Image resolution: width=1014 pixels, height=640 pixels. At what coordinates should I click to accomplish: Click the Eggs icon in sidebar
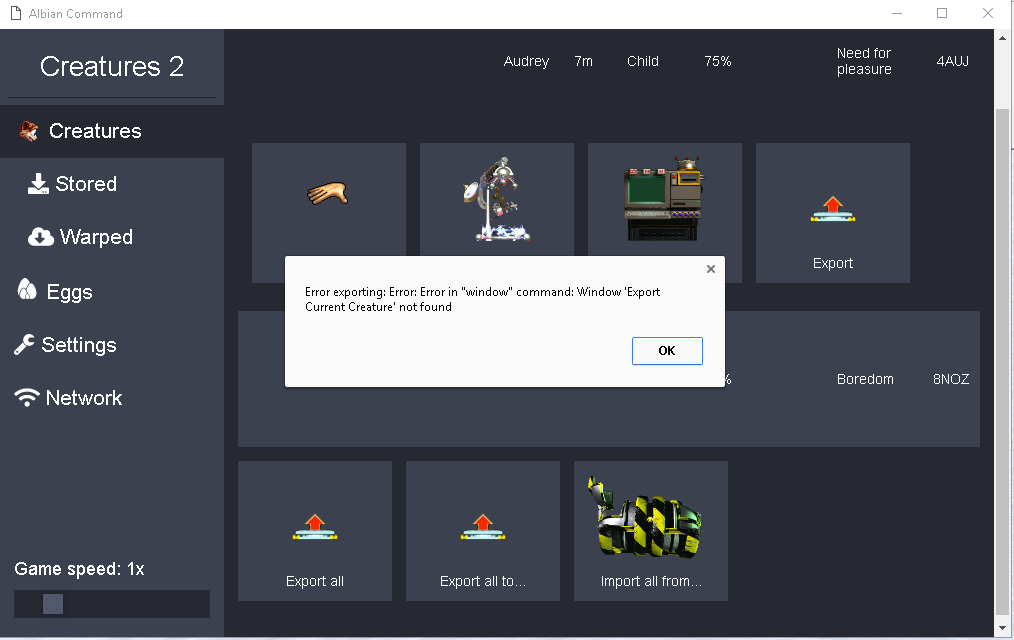[27, 289]
